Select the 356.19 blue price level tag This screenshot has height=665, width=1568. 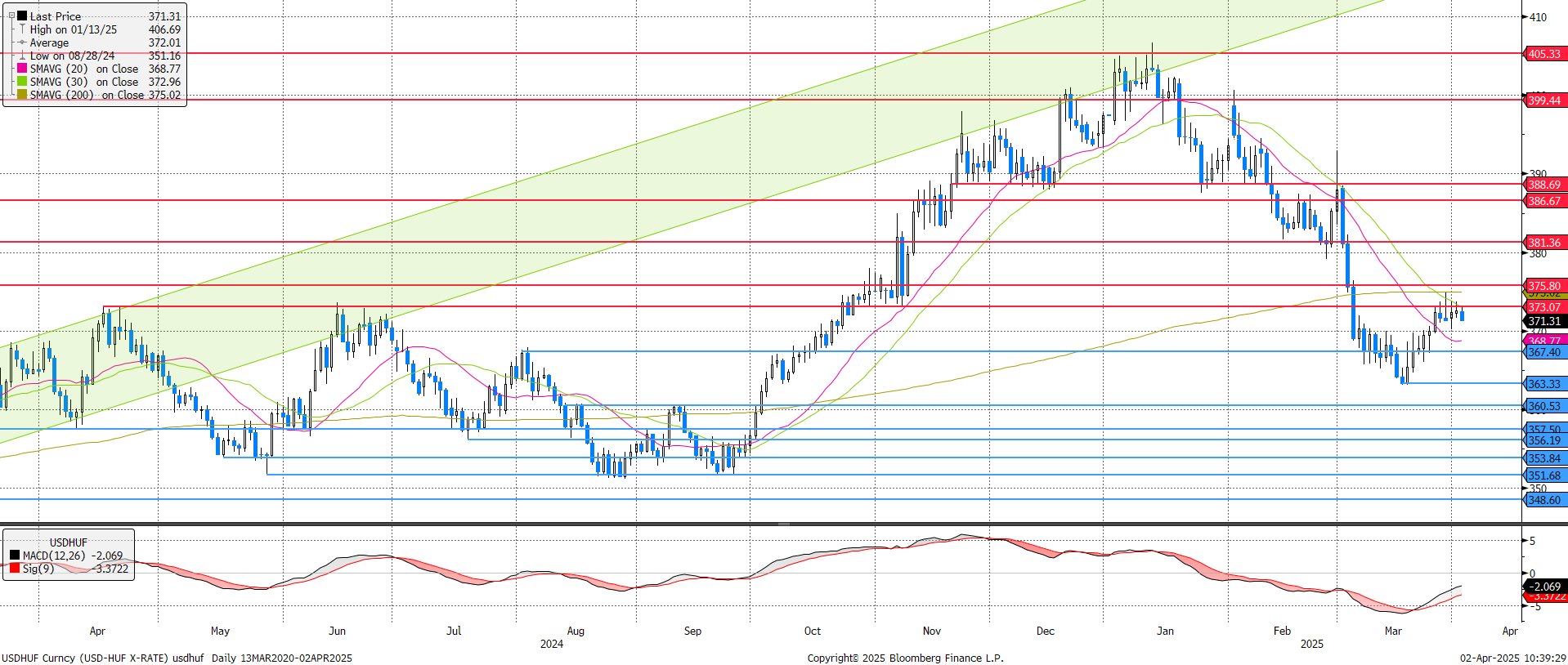1544,440
